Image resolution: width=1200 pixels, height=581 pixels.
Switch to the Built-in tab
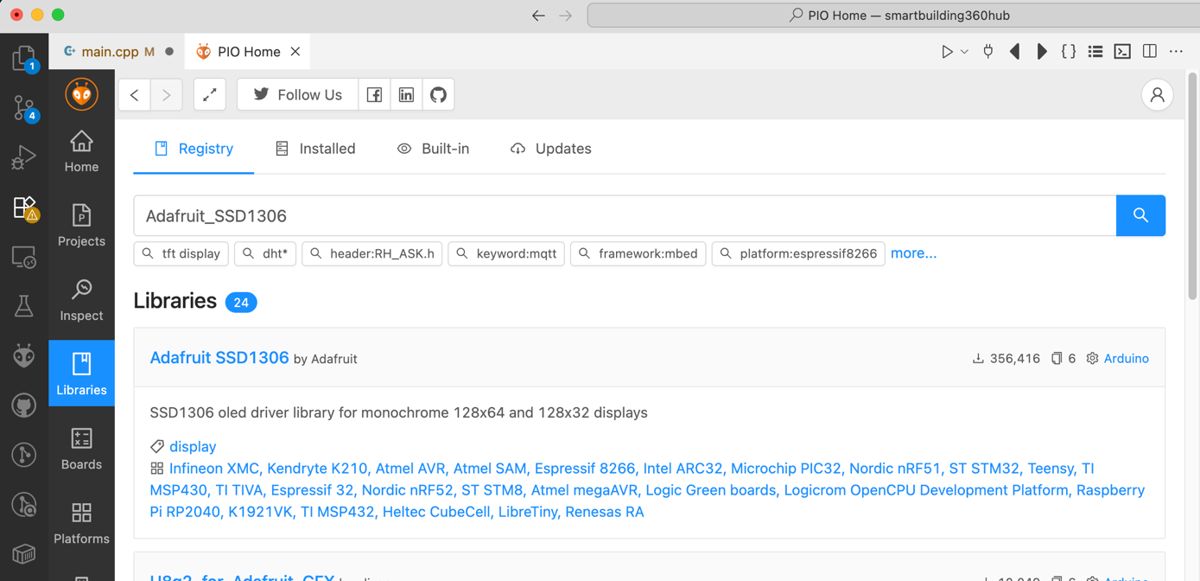[433, 148]
